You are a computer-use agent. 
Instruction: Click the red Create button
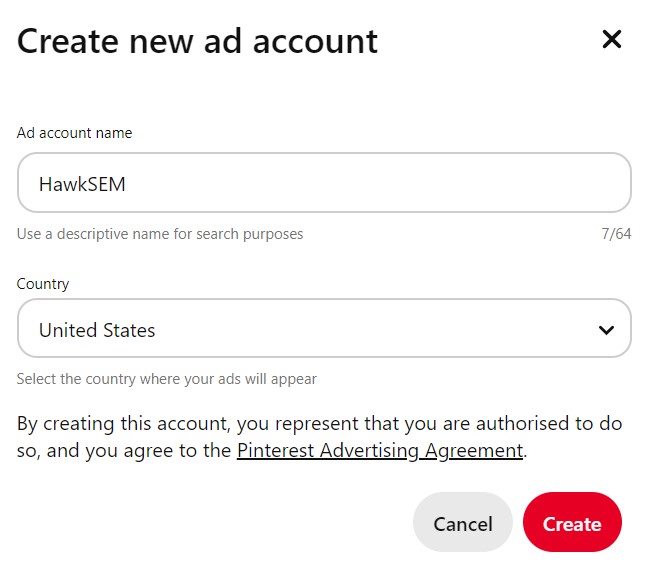coord(572,523)
